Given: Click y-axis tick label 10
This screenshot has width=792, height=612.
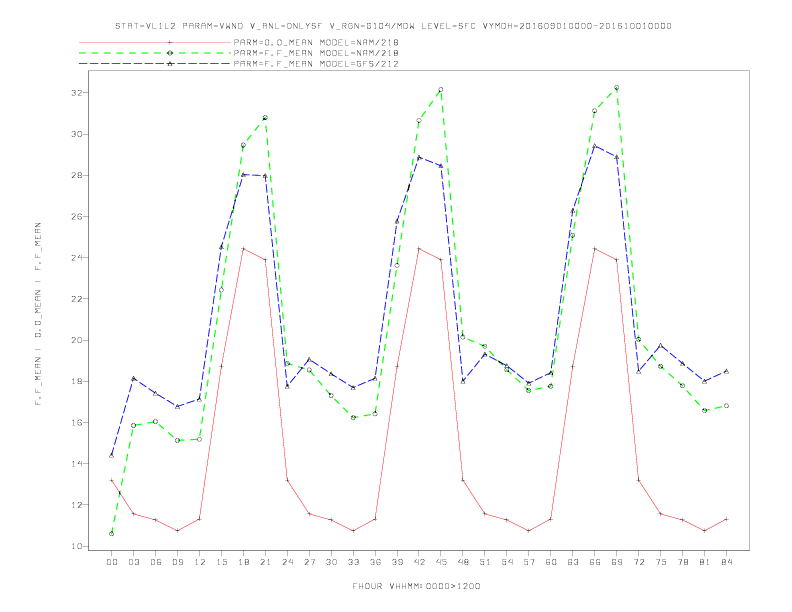Looking at the screenshot, I should coord(77,546).
